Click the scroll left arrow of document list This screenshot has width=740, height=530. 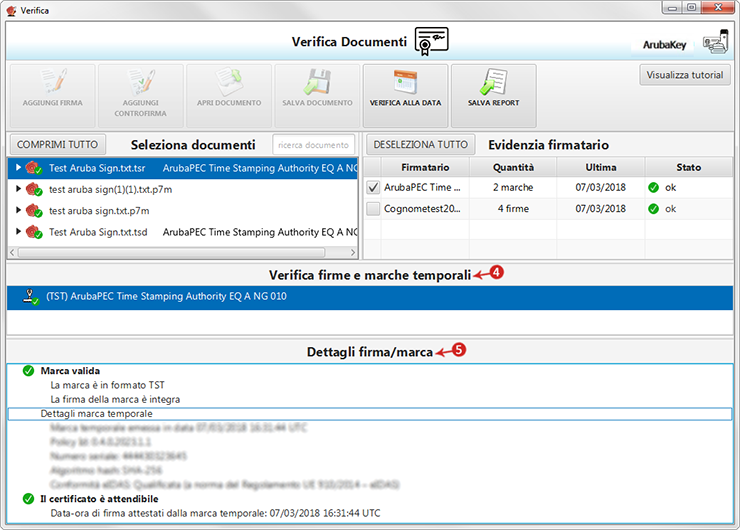[12, 252]
